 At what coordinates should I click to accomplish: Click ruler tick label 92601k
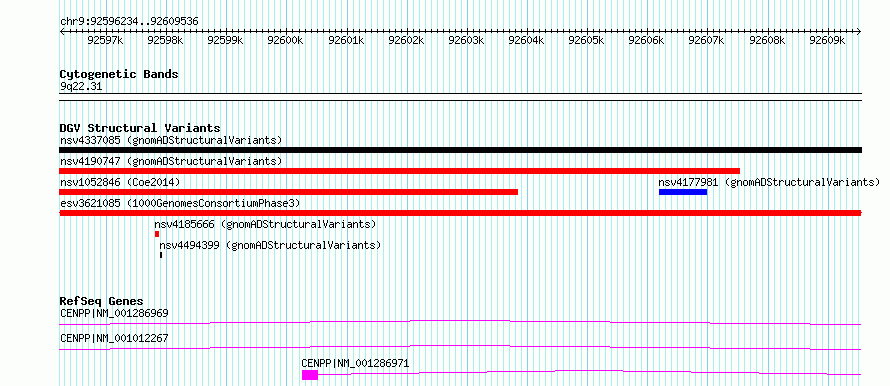(346, 40)
